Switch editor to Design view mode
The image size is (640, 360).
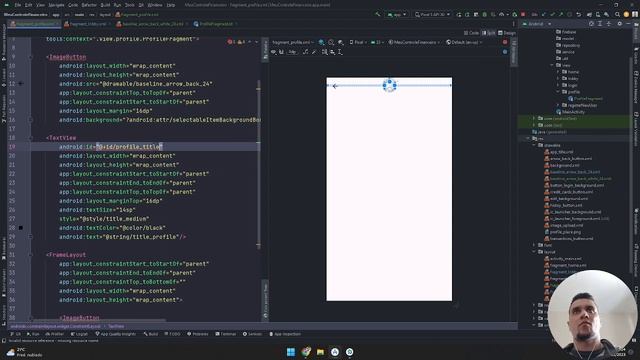point(507,33)
